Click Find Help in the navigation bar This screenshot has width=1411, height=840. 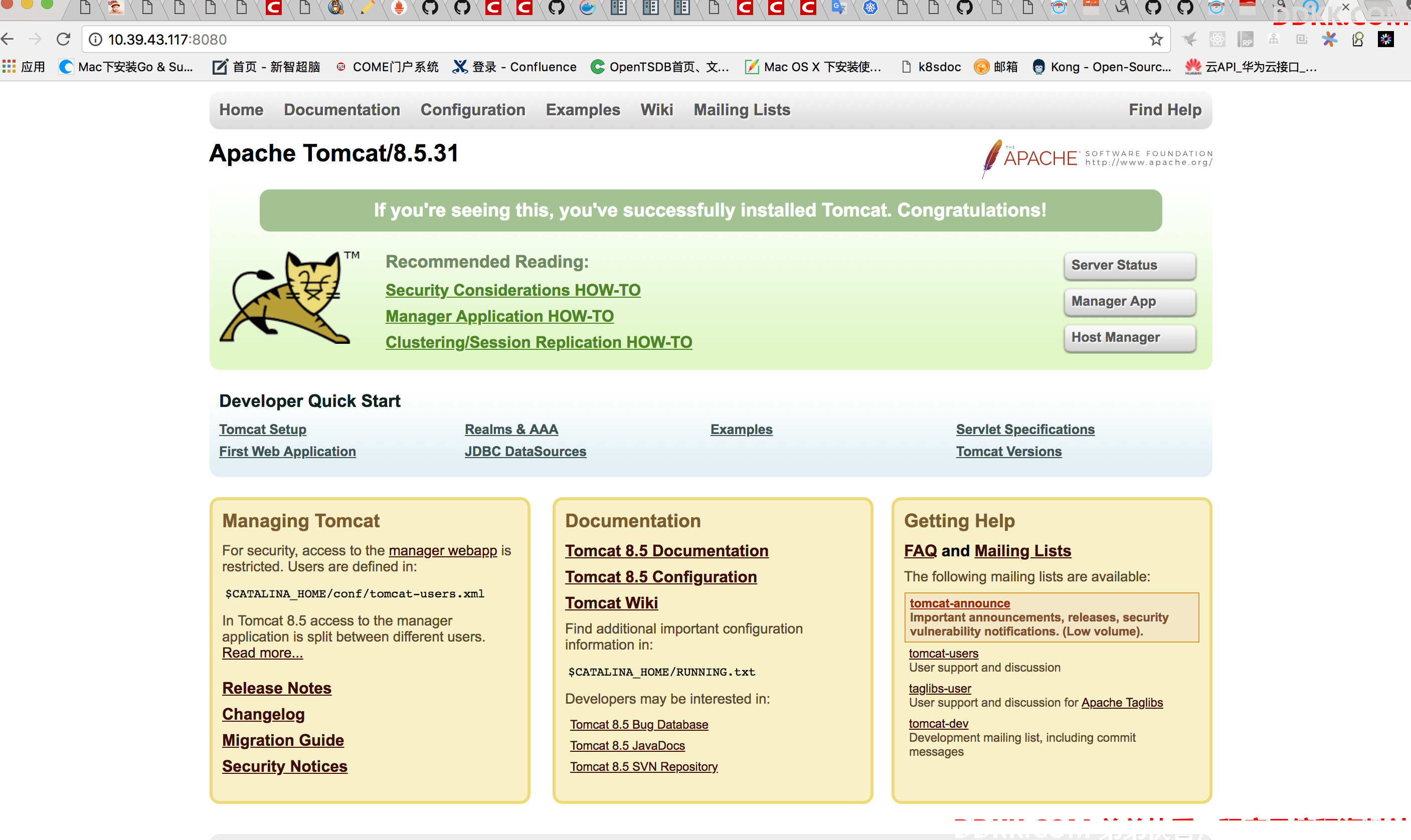click(x=1165, y=110)
